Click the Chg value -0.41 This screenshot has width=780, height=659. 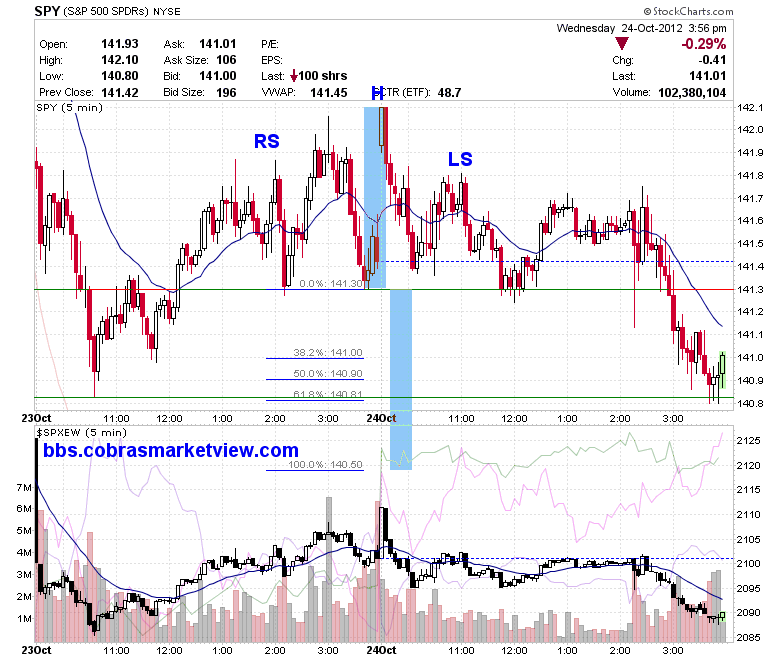tap(712, 60)
